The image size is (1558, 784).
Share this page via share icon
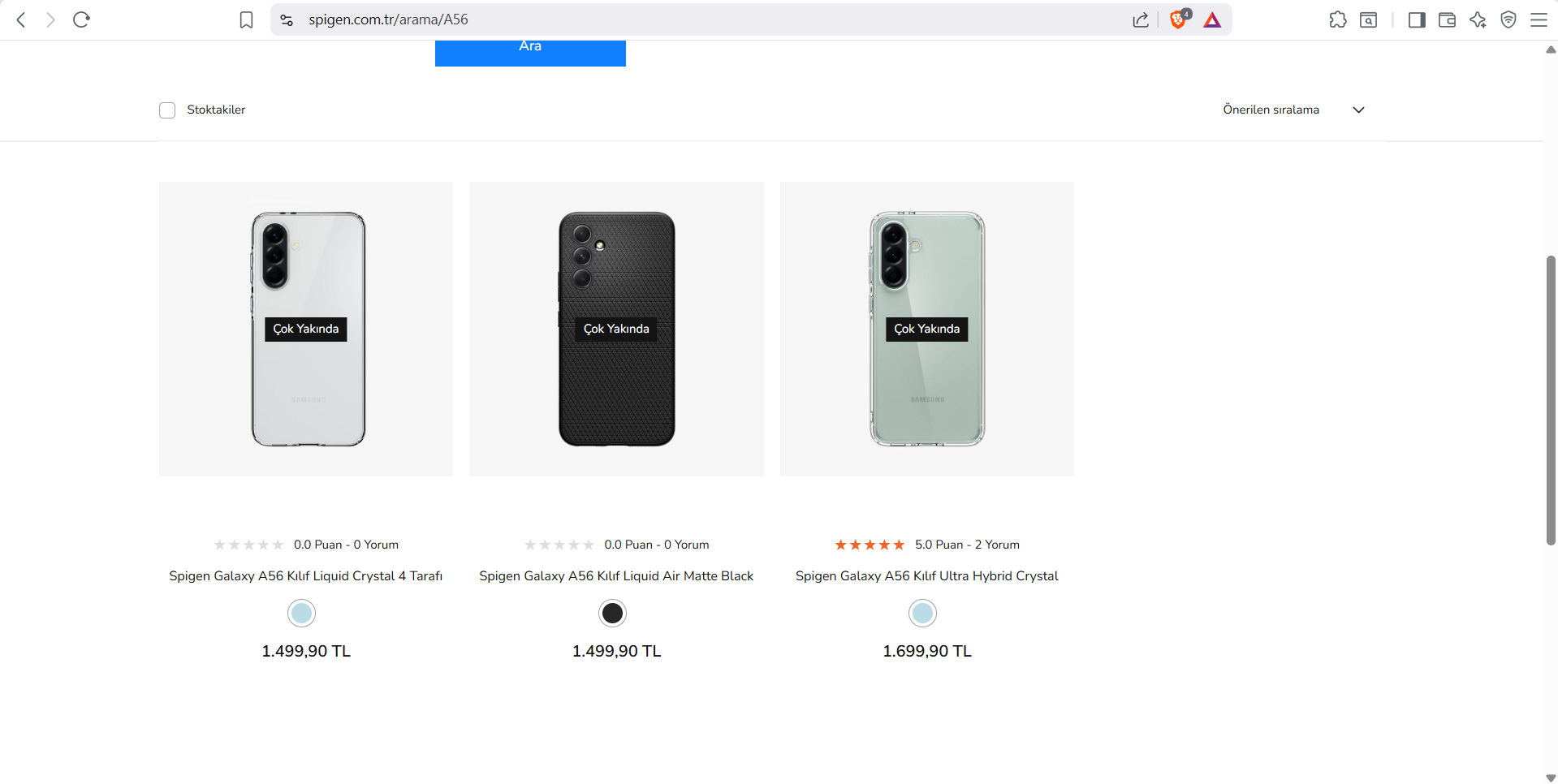coord(1141,19)
